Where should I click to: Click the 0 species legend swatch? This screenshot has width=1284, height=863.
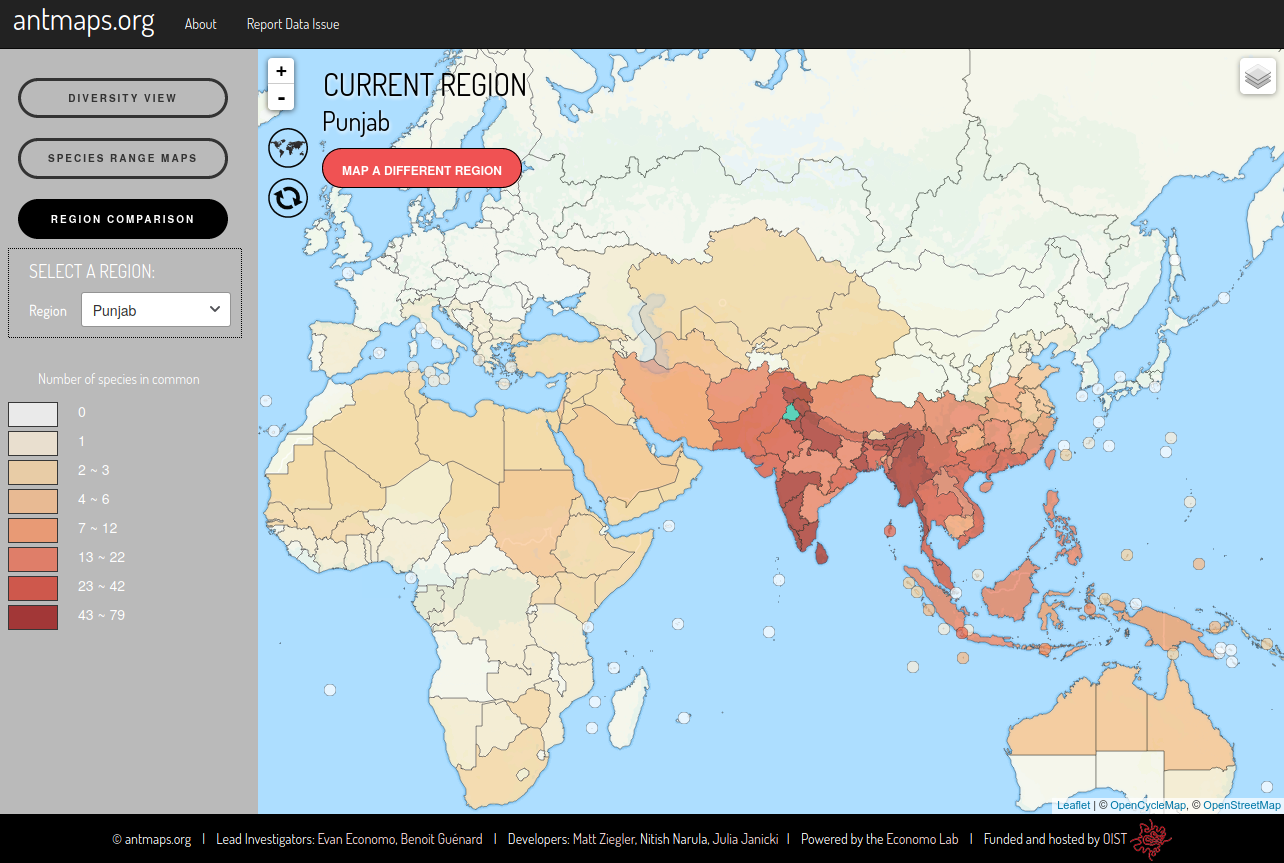point(33,414)
